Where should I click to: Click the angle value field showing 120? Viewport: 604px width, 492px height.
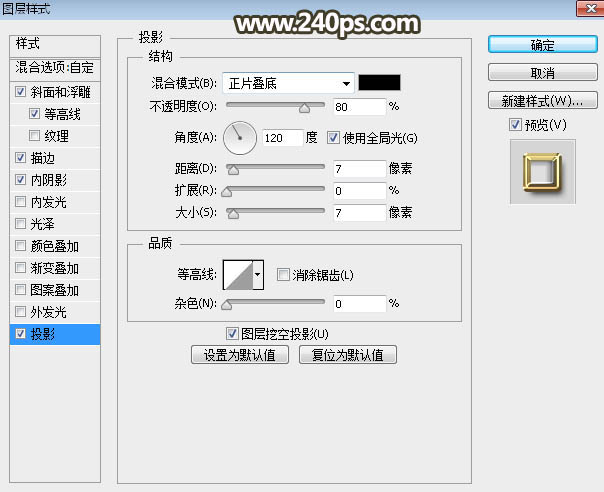pyautogui.click(x=282, y=138)
